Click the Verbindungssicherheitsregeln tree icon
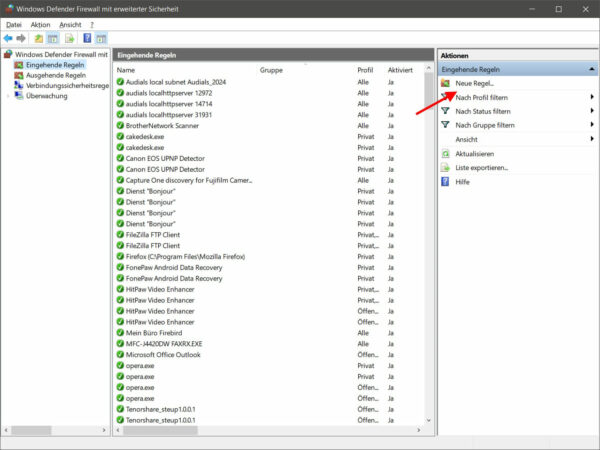Viewport: 600px width, 450px height. point(19,85)
